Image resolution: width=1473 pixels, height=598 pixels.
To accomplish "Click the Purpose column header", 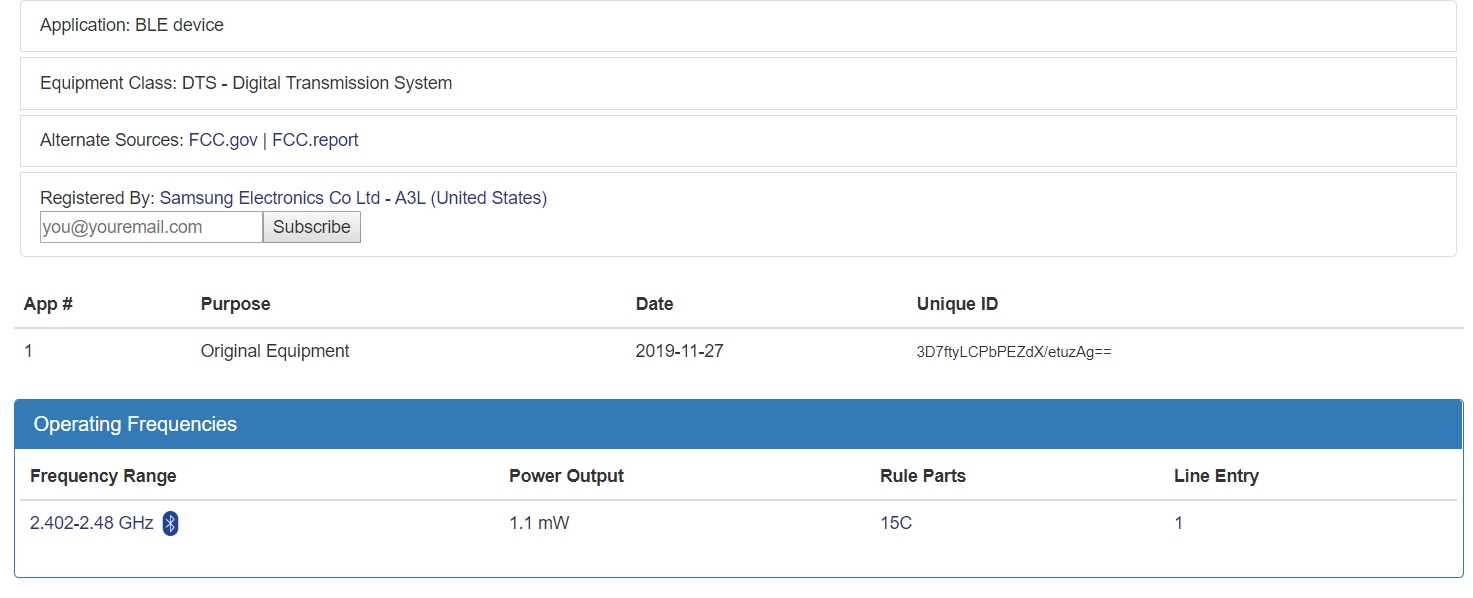I will click(x=235, y=304).
